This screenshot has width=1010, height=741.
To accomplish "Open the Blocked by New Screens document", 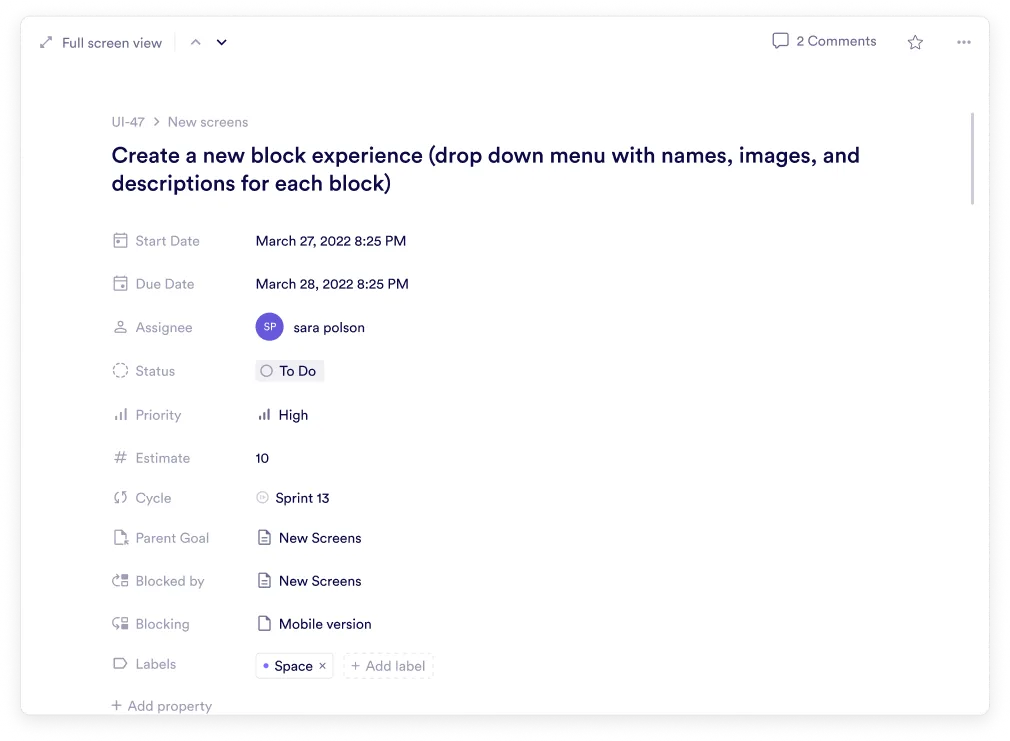I will [x=319, y=581].
